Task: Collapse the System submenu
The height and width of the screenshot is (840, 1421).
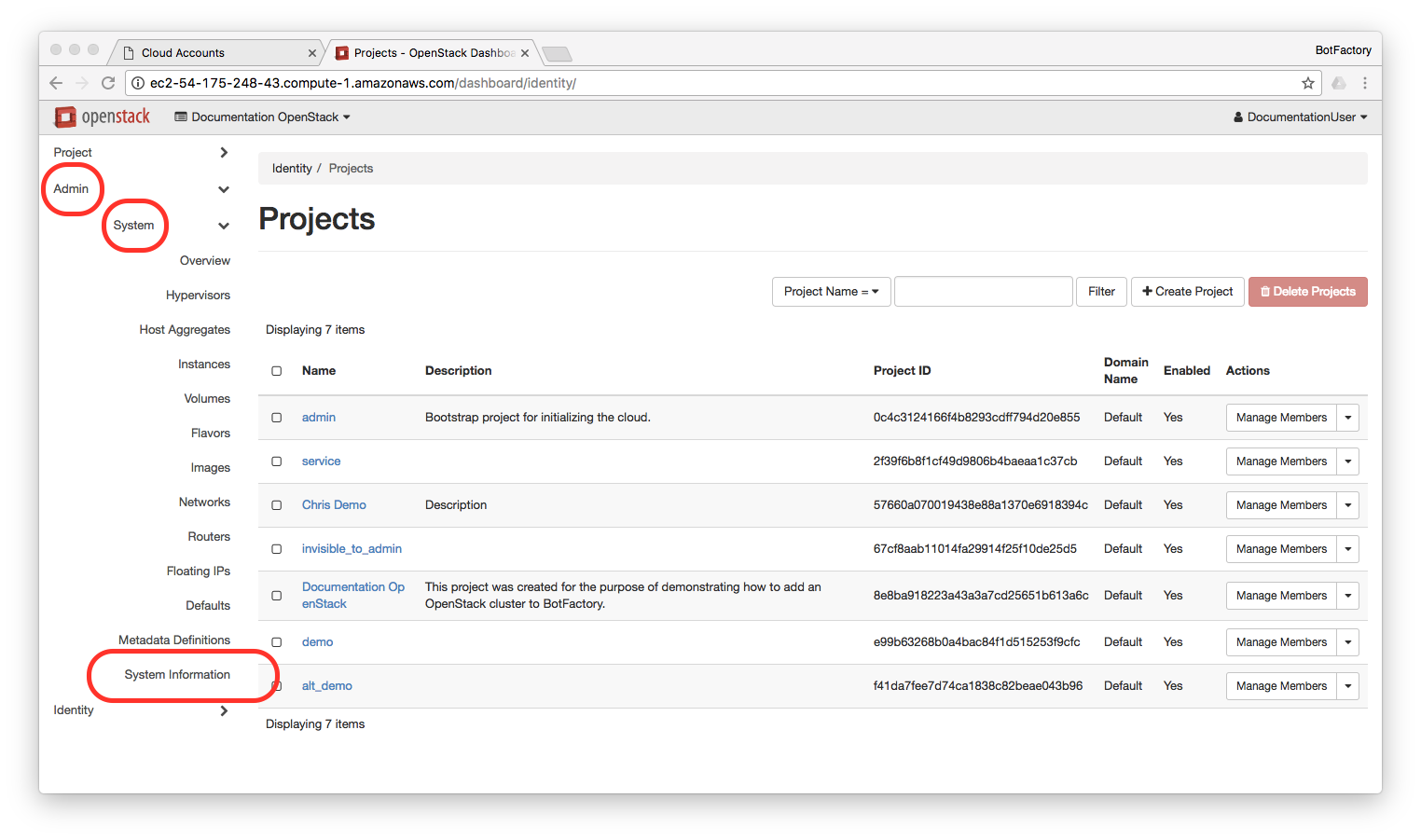Action: pyautogui.click(x=171, y=226)
